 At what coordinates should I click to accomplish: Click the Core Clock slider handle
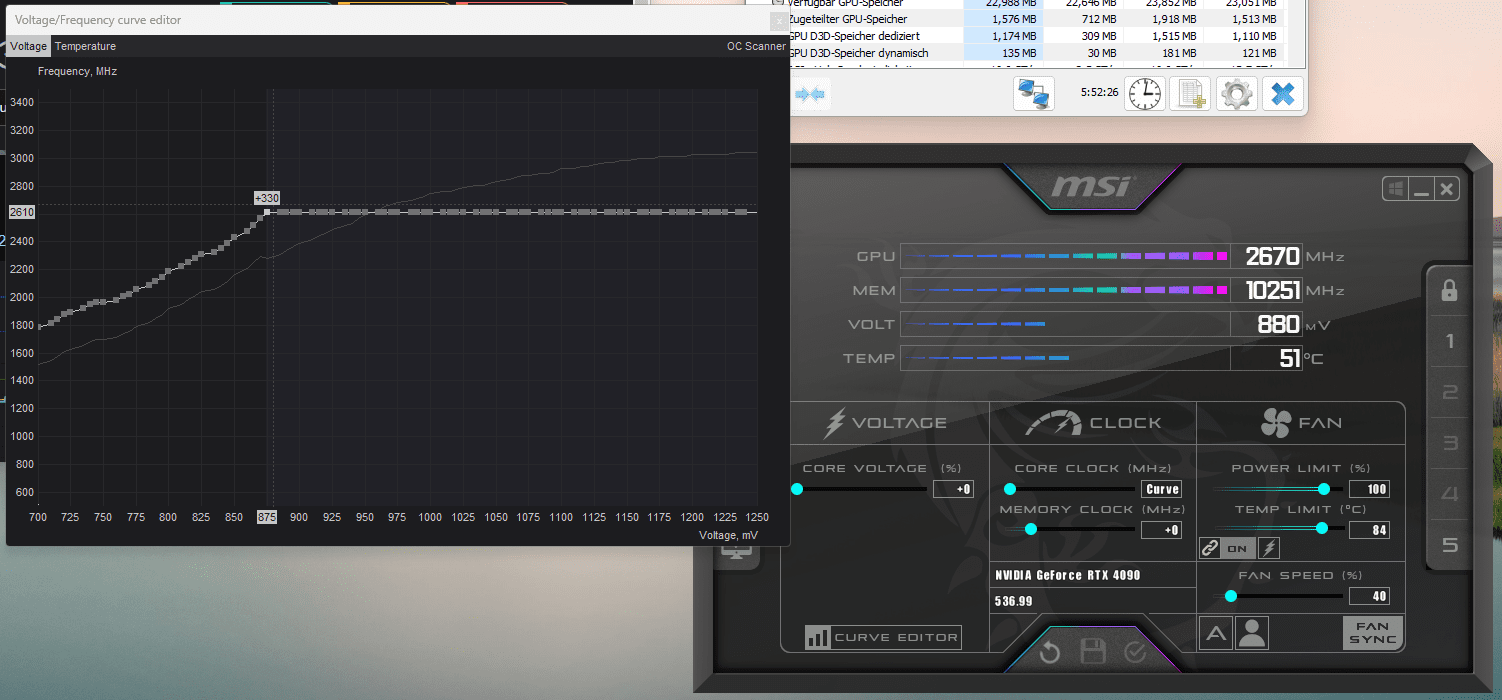(1009, 489)
